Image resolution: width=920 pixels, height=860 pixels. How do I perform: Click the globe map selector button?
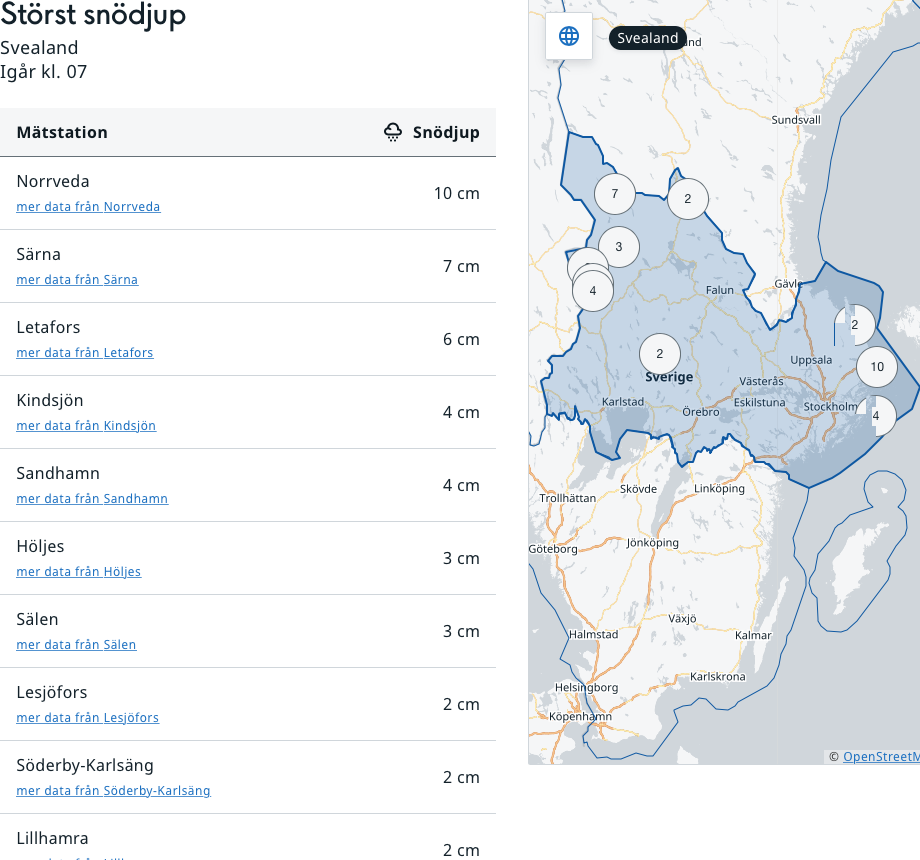569,37
